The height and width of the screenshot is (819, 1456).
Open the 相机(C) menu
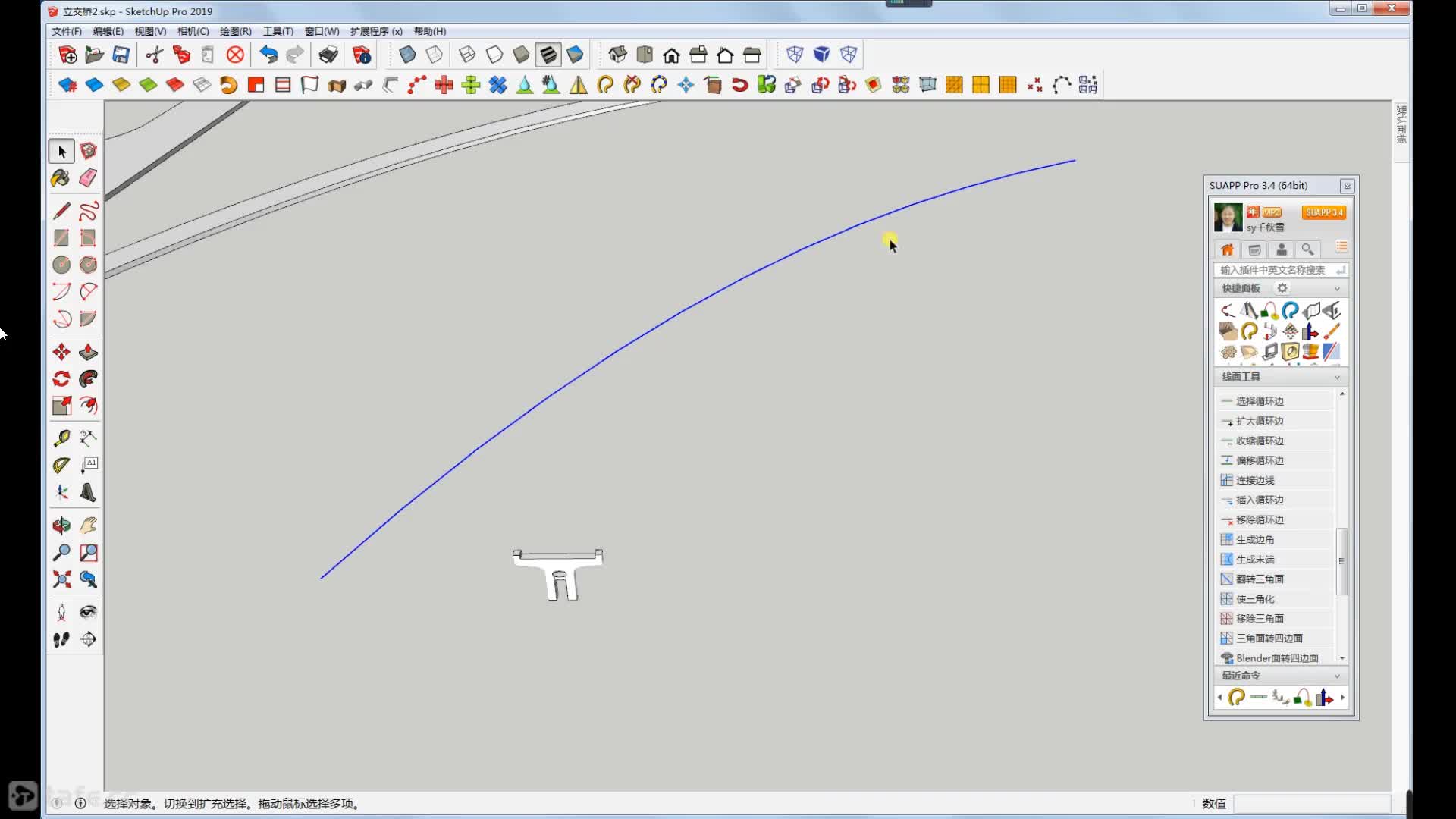[193, 31]
